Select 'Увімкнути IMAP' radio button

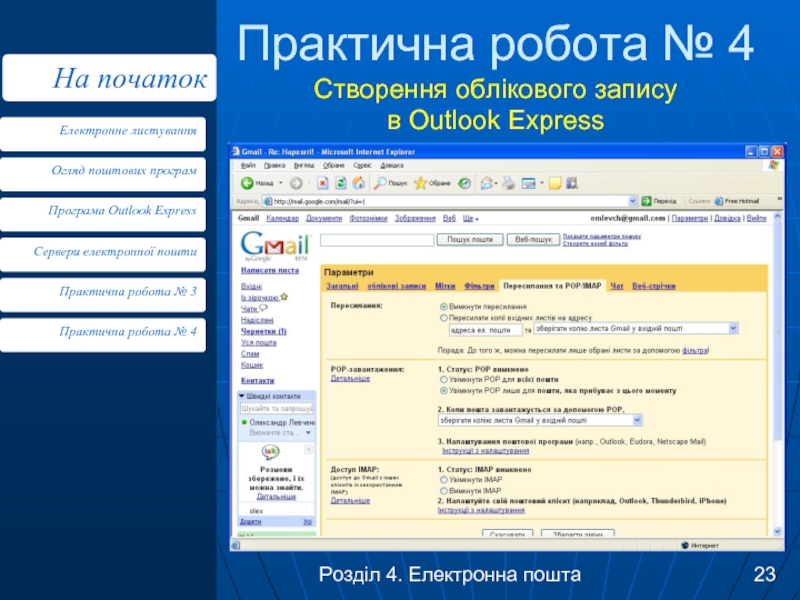[443, 480]
